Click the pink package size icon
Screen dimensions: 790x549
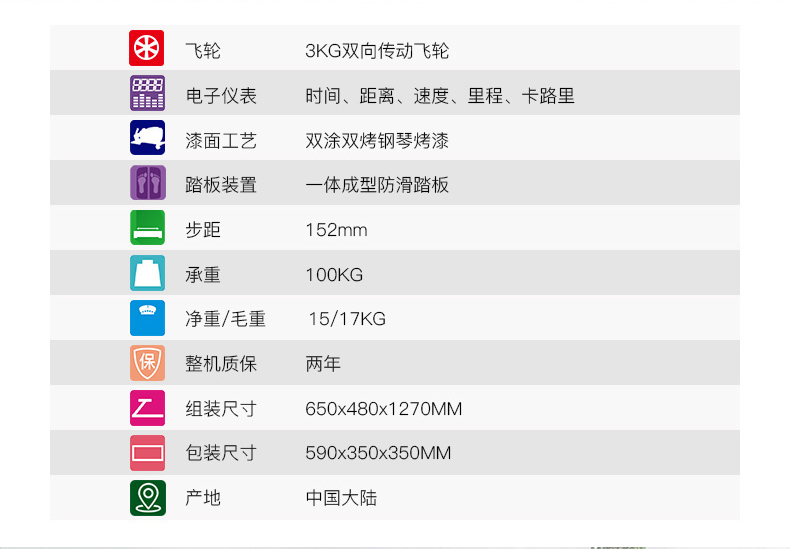click(147, 452)
